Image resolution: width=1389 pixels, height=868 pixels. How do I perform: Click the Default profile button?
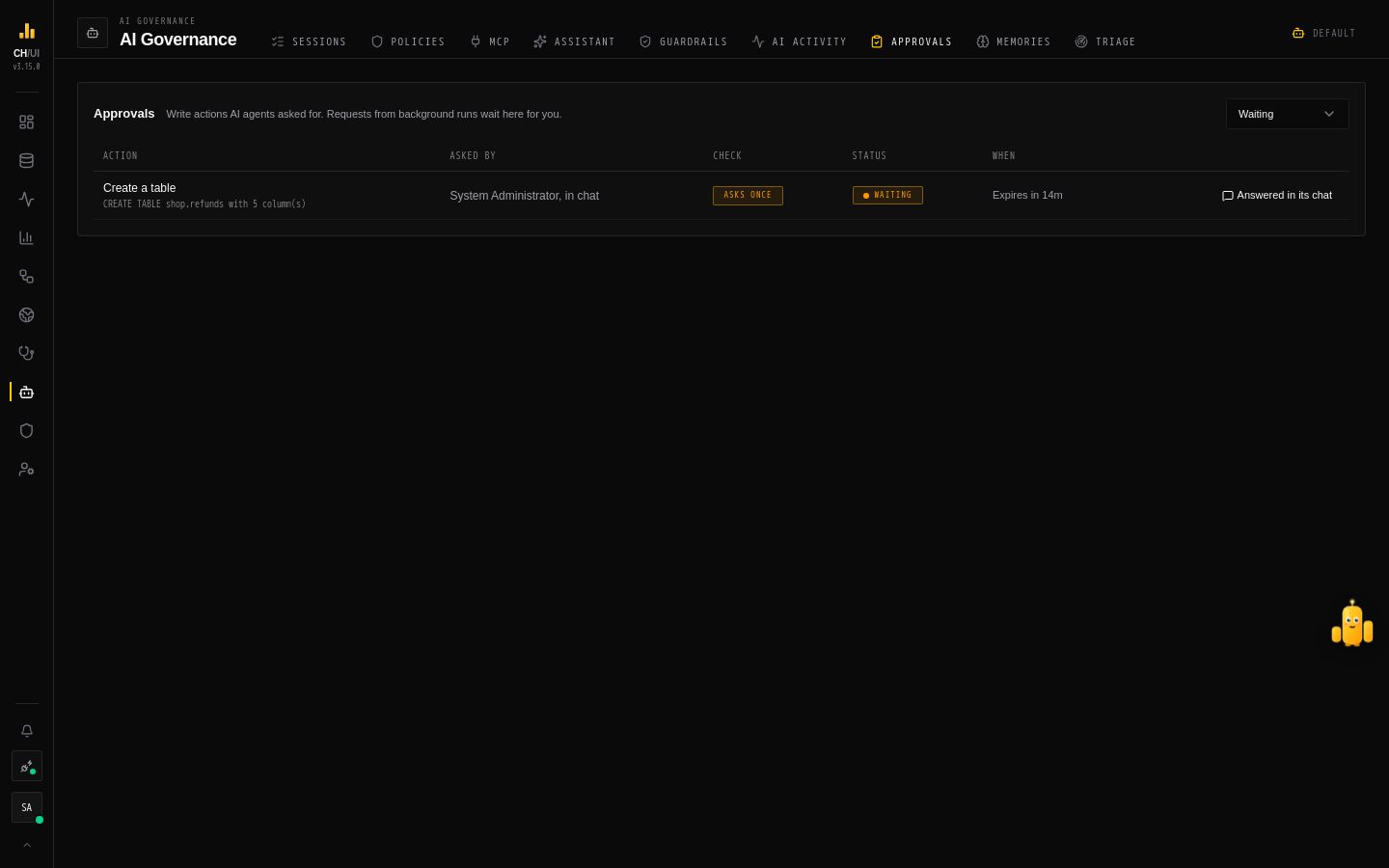1323,33
